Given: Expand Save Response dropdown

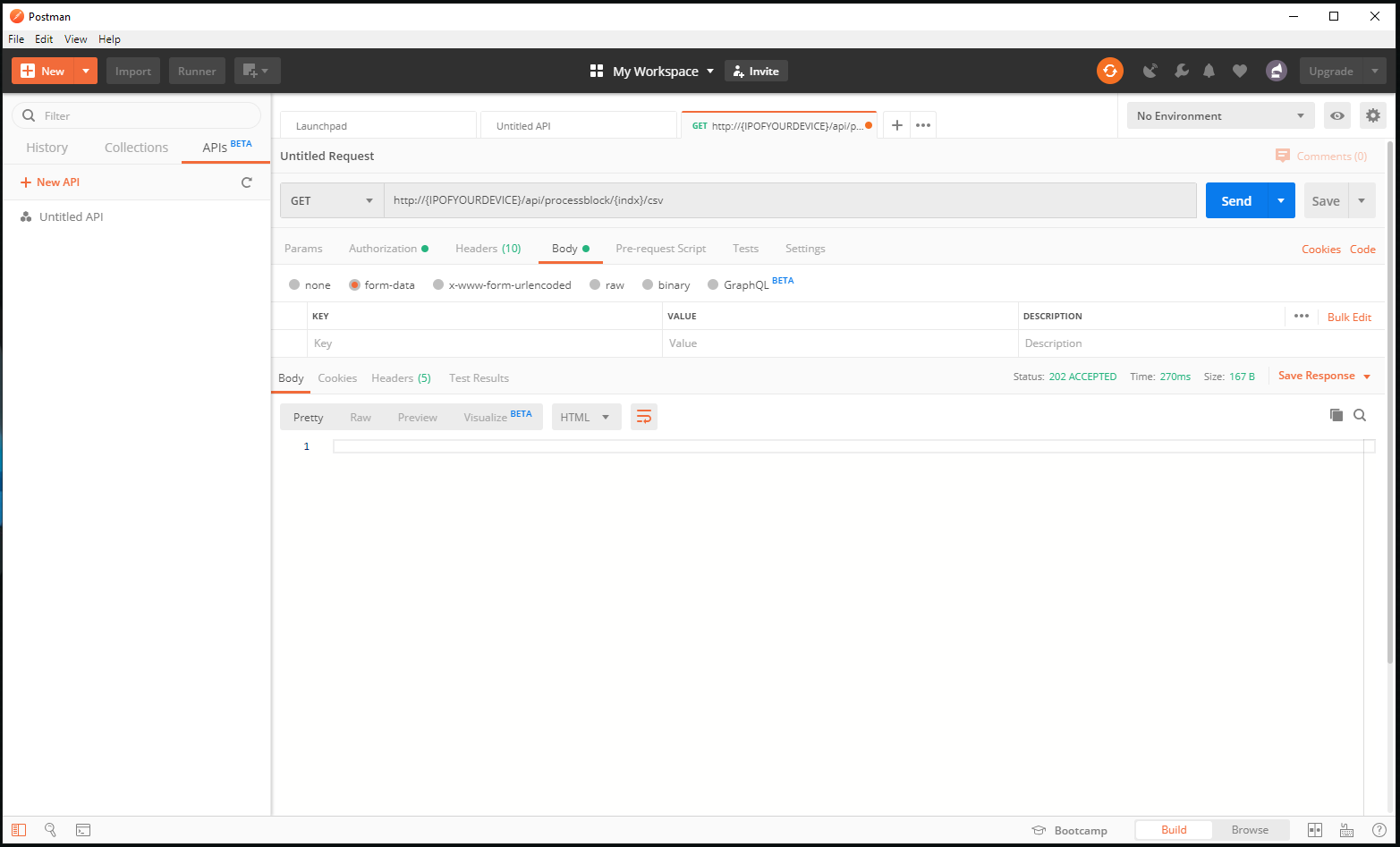Looking at the screenshot, I should pyautogui.click(x=1367, y=377).
